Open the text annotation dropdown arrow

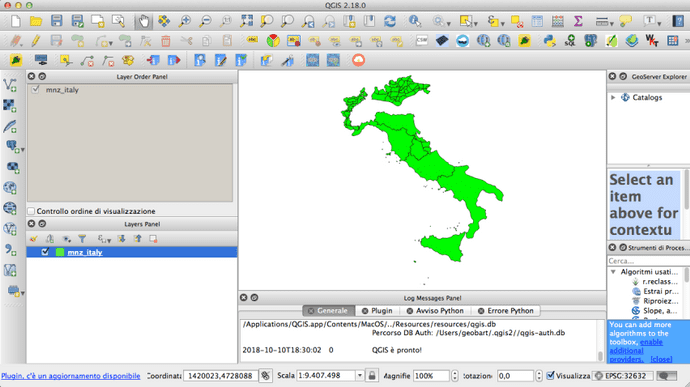659,23
